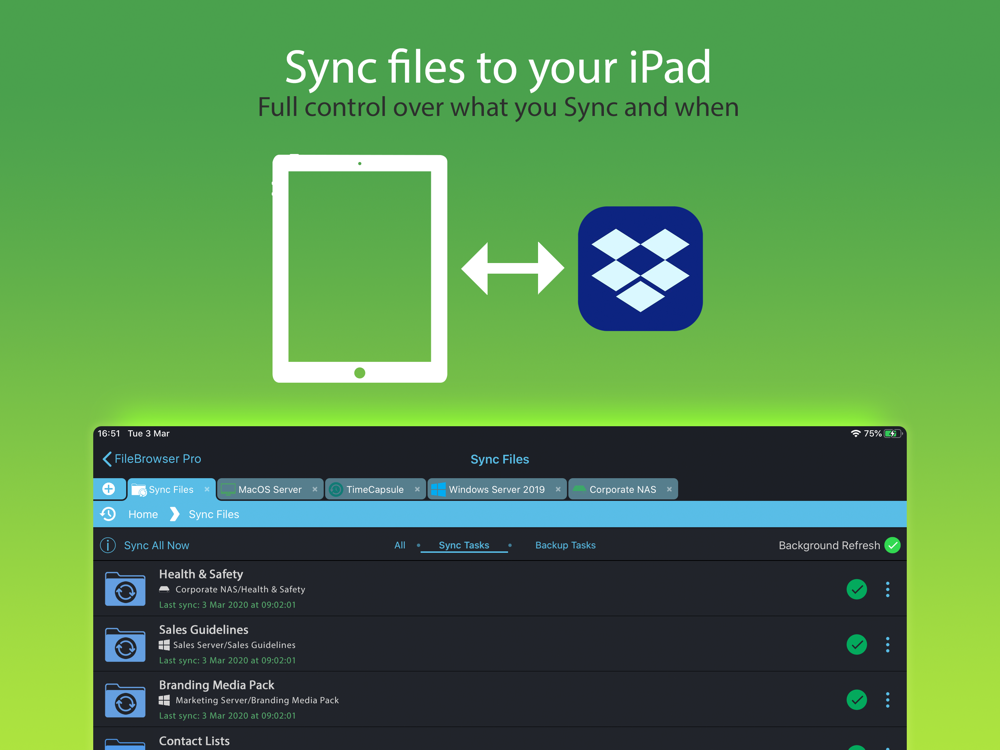The height and width of the screenshot is (750, 1000).
Task: Select the Sync Tasks filter
Action: [464, 545]
